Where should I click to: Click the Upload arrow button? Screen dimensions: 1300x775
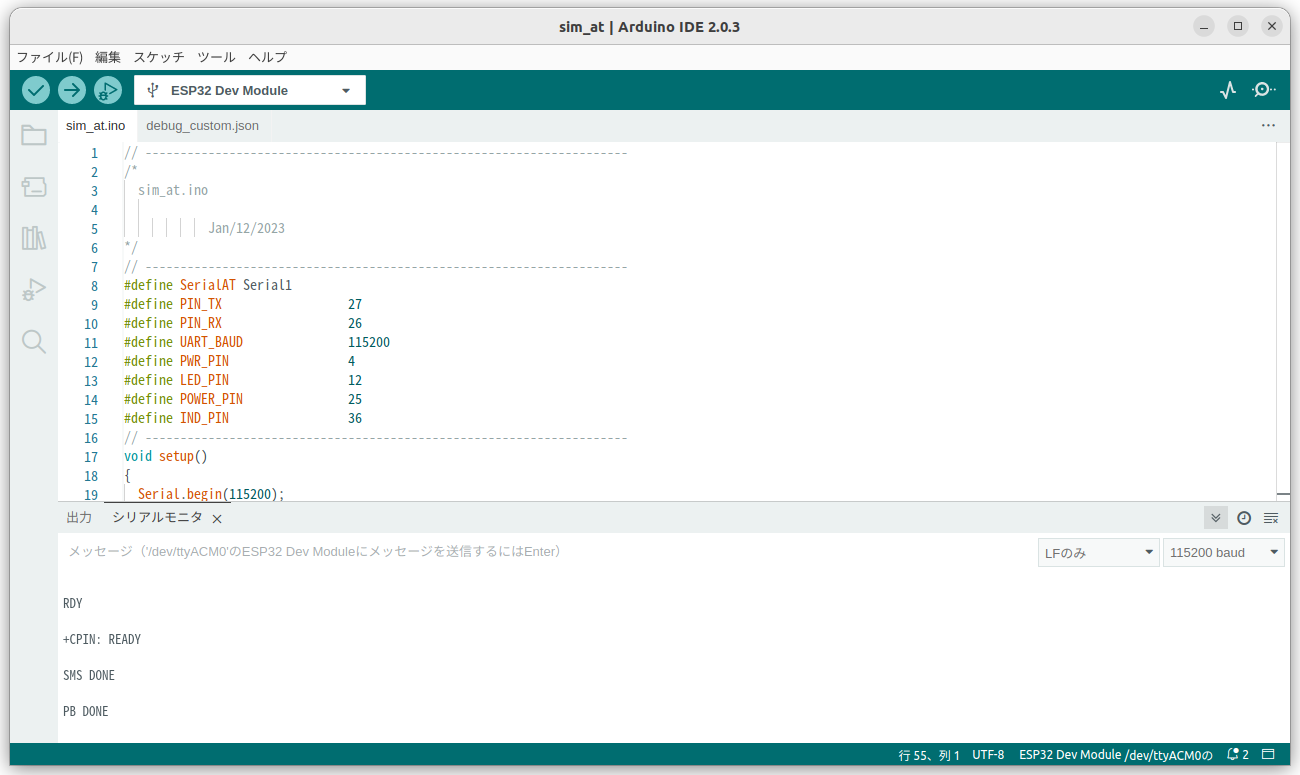point(72,90)
